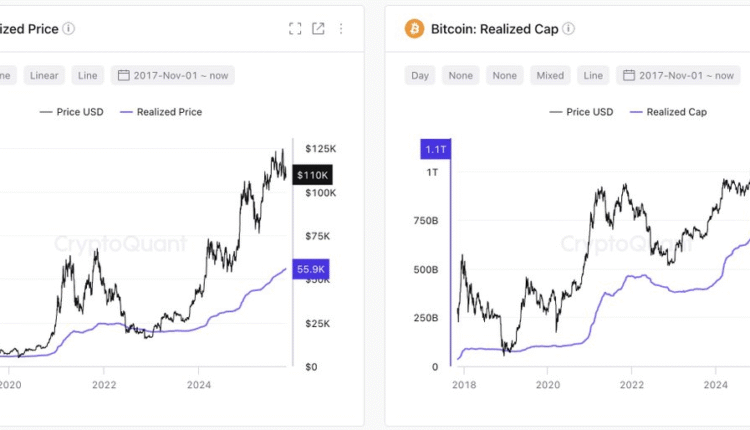Open the Linear scale dropdown

tap(44, 75)
